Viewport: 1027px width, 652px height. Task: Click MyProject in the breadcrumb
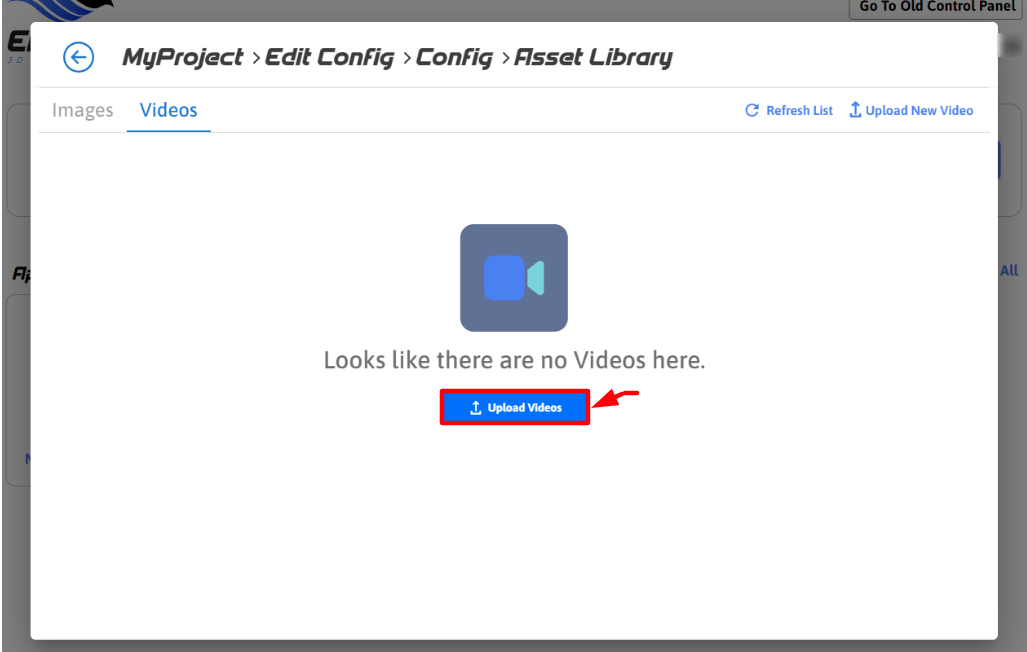(x=183, y=58)
